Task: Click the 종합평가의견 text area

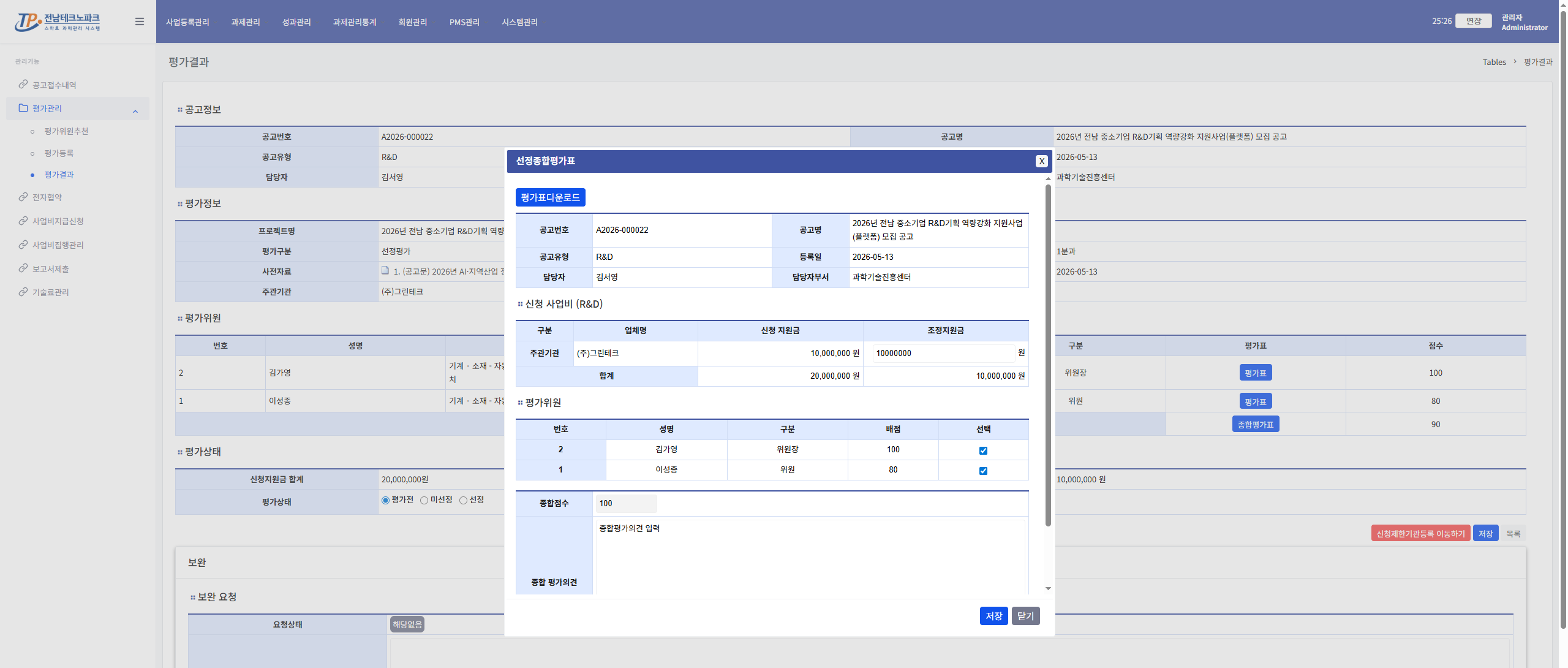Action: tap(810, 558)
